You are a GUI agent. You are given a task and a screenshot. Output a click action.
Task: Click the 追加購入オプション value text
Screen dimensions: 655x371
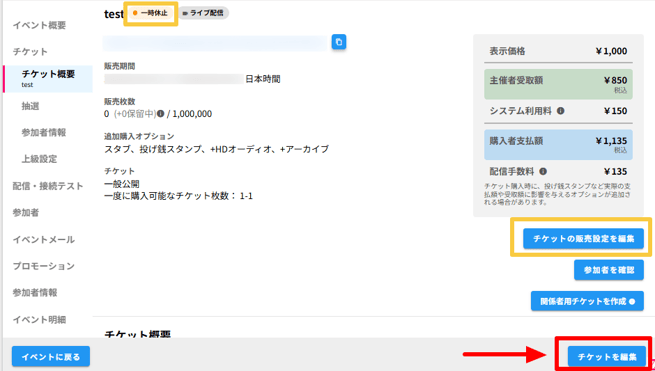click(216, 149)
